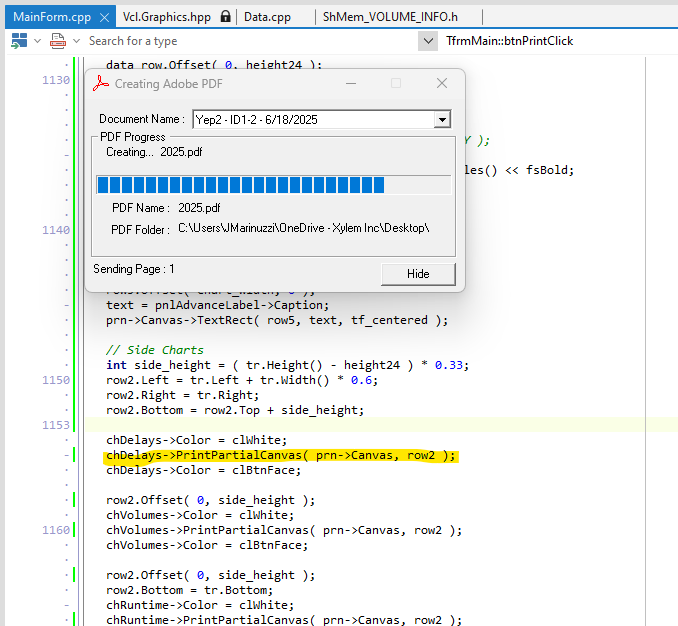Screen dimensions: 678x626
Task: Click the method list toolbar icon
Action: 58,41
